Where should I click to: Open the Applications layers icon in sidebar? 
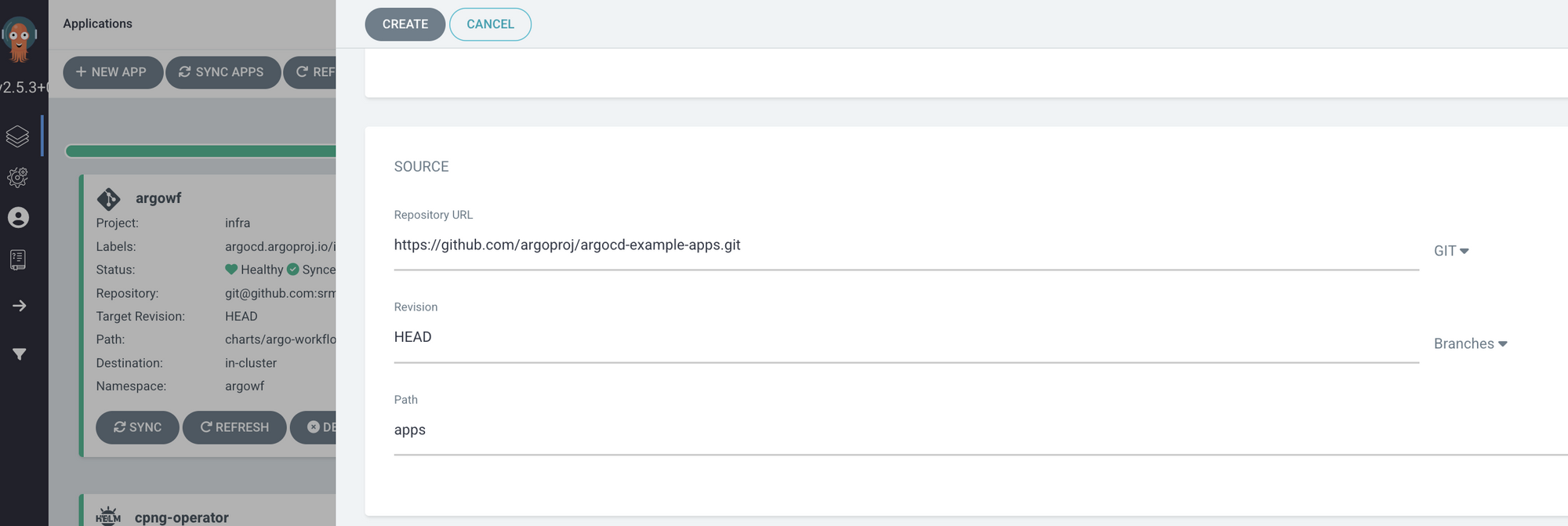click(17, 136)
